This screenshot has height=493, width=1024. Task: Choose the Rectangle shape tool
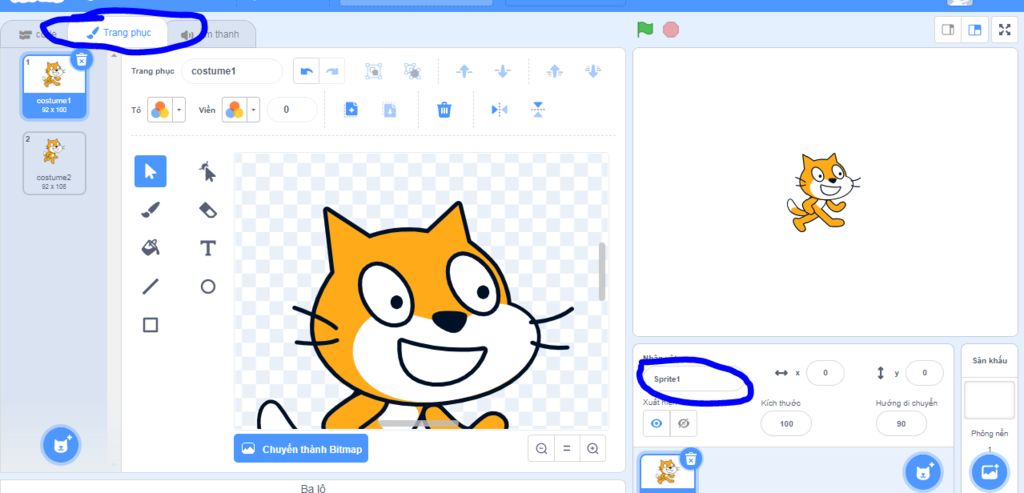pos(150,325)
